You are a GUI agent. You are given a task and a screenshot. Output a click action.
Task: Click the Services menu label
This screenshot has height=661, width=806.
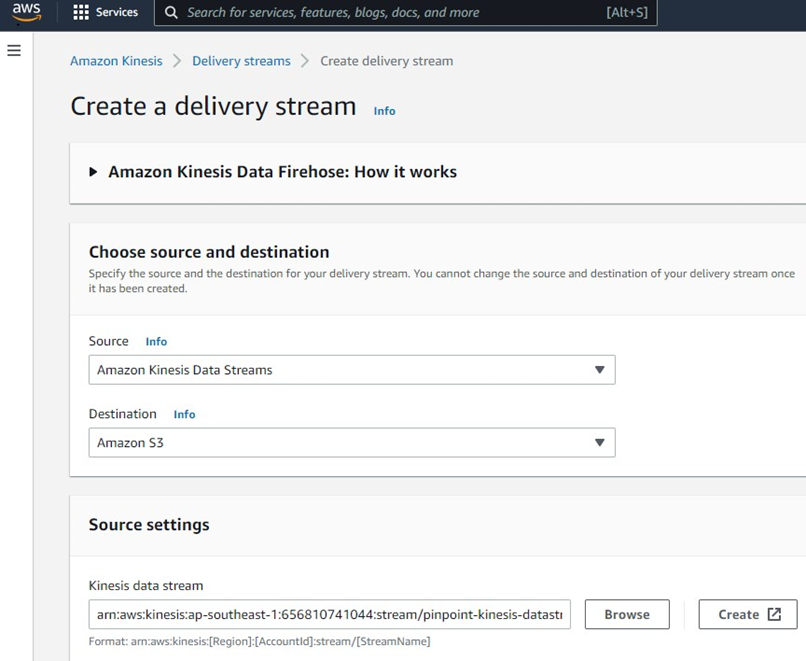(x=117, y=13)
